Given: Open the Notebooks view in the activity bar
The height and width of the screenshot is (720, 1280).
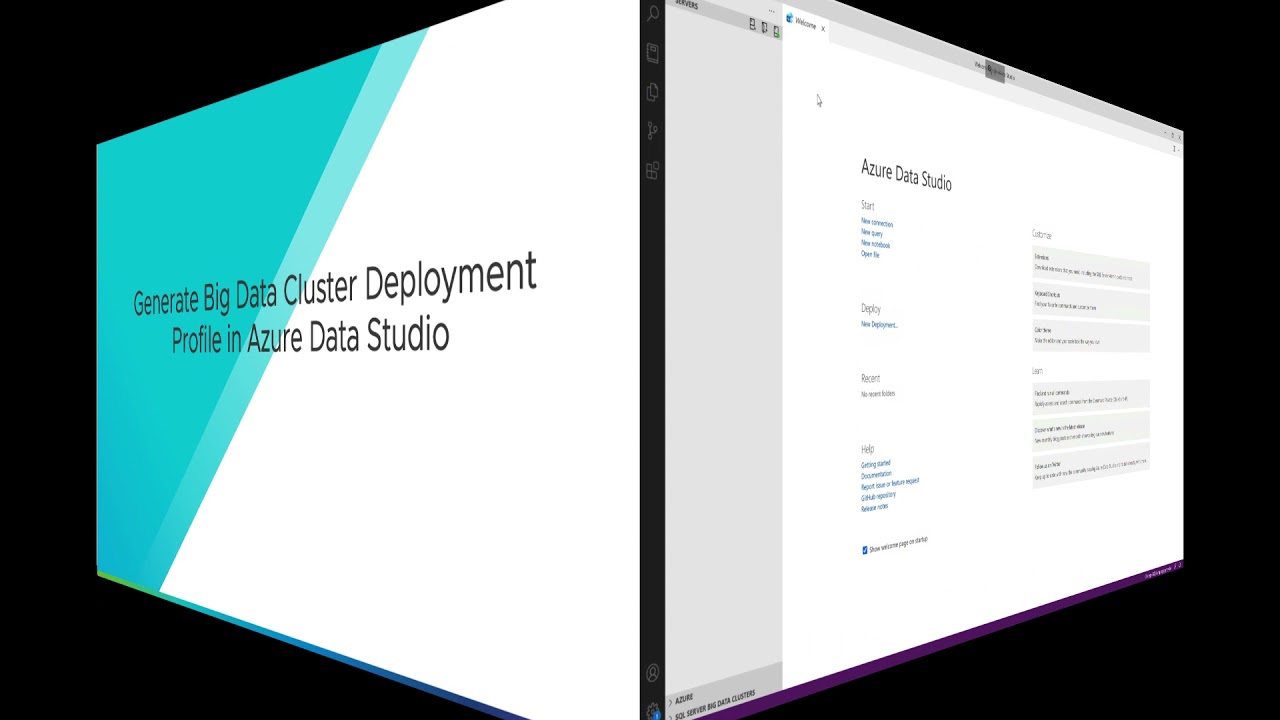Looking at the screenshot, I should click(653, 52).
